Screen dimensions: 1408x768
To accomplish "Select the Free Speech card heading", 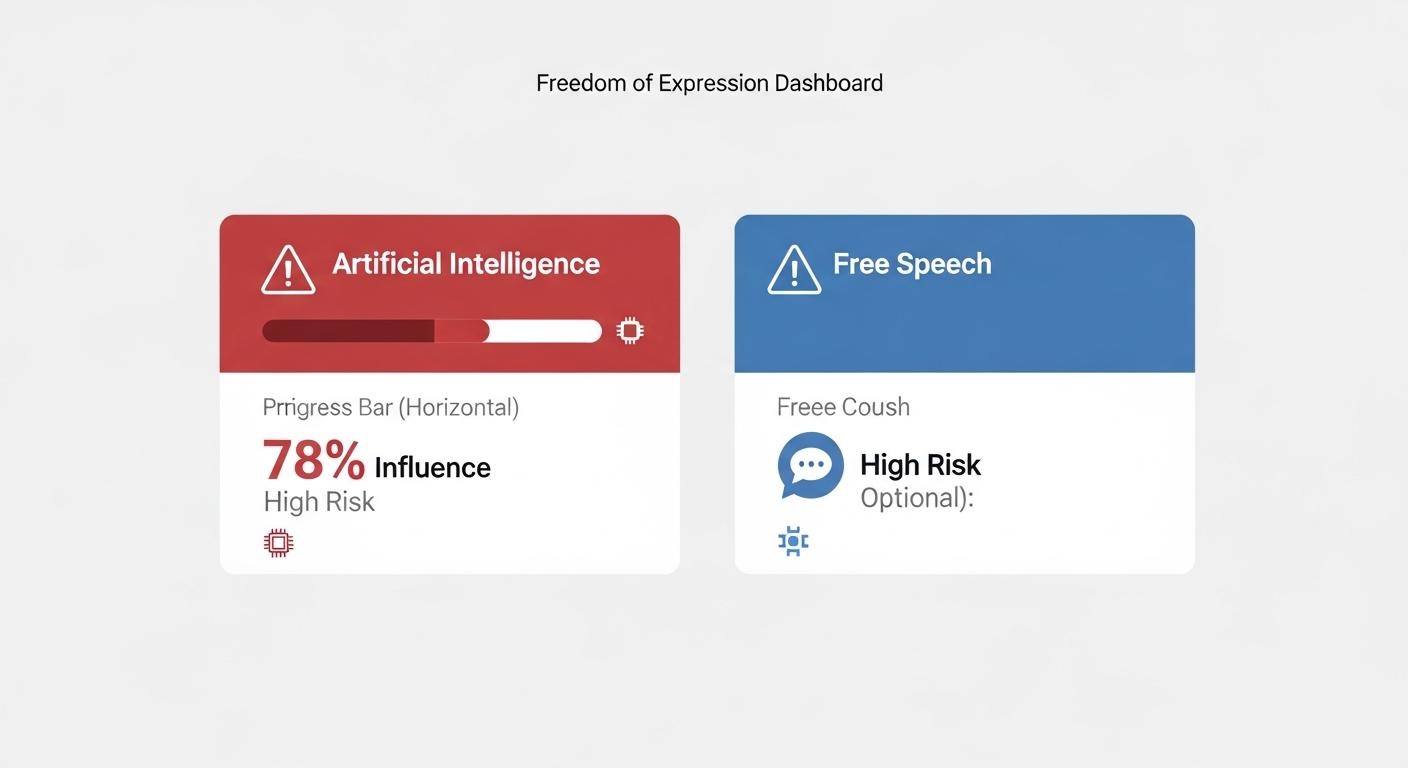I will pos(912,264).
